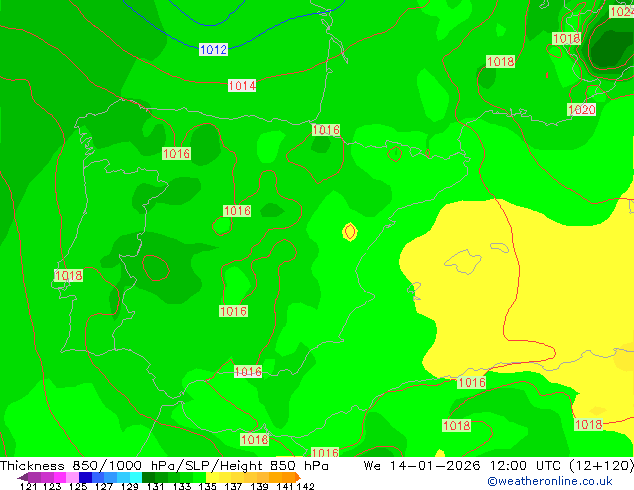Pick the bright yellow legend swatch at 135
The width and height of the screenshot is (634, 490).
pyautogui.click(x=212, y=477)
